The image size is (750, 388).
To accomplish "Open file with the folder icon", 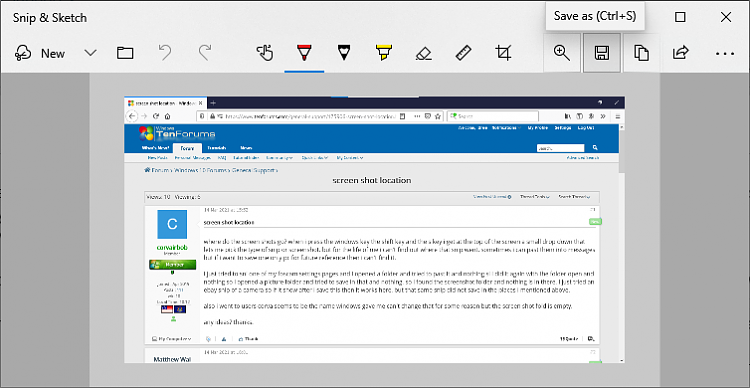I will coord(125,53).
